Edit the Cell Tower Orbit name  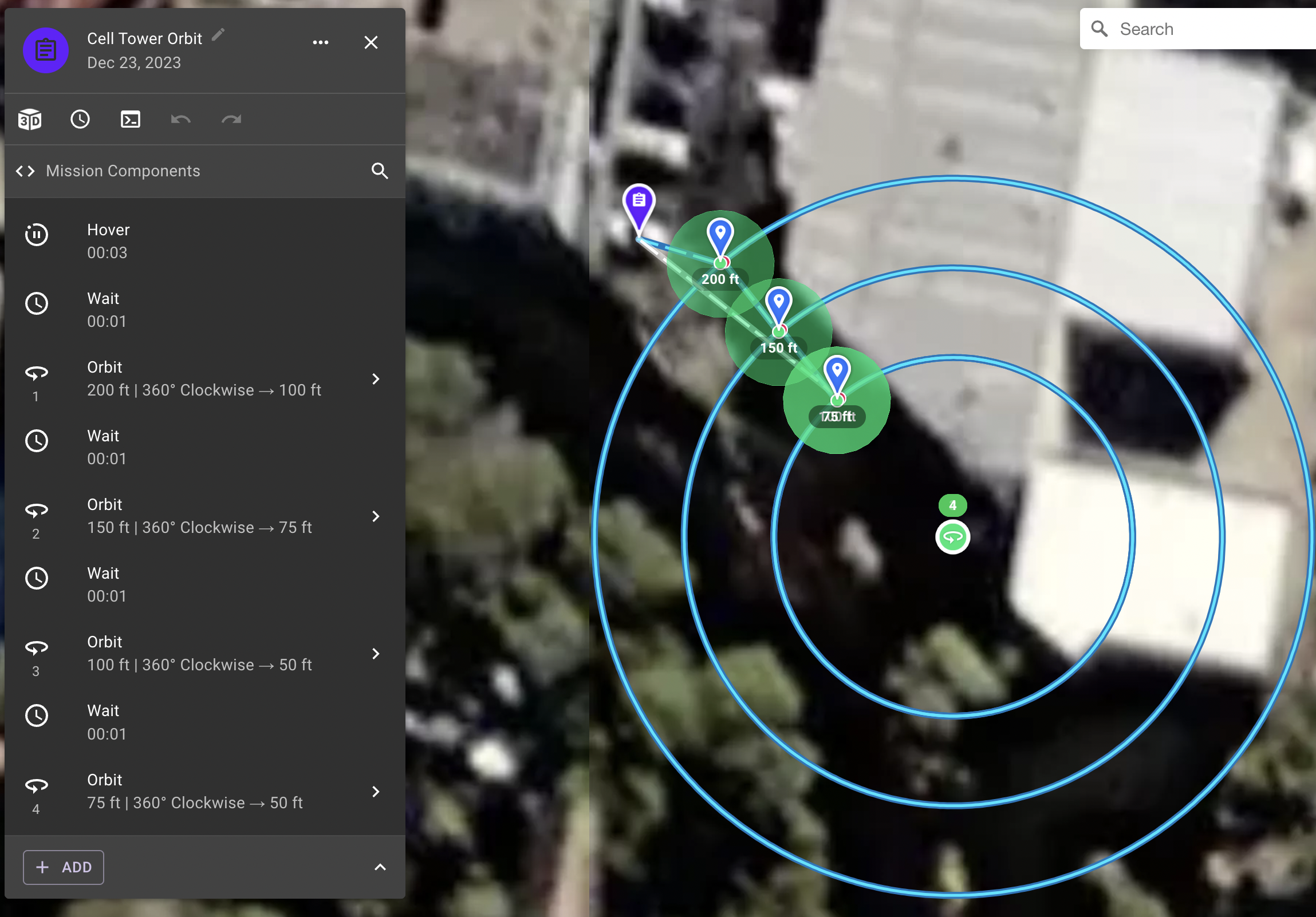coord(218,35)
